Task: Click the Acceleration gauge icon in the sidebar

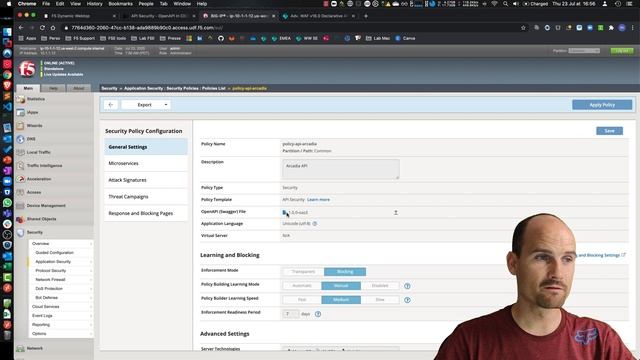Action: (21, 179)
